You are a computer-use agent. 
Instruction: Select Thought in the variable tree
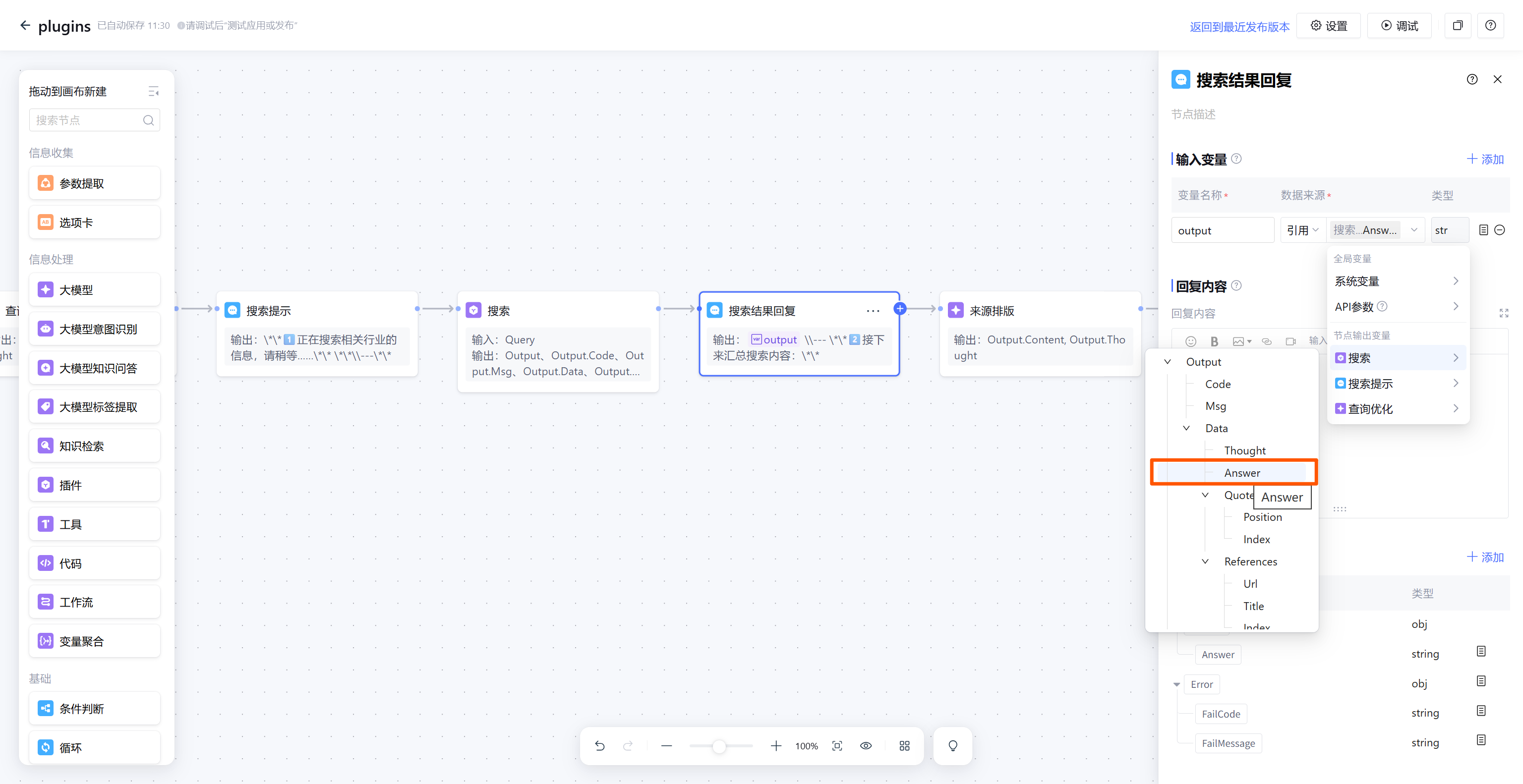(1244, 450)
